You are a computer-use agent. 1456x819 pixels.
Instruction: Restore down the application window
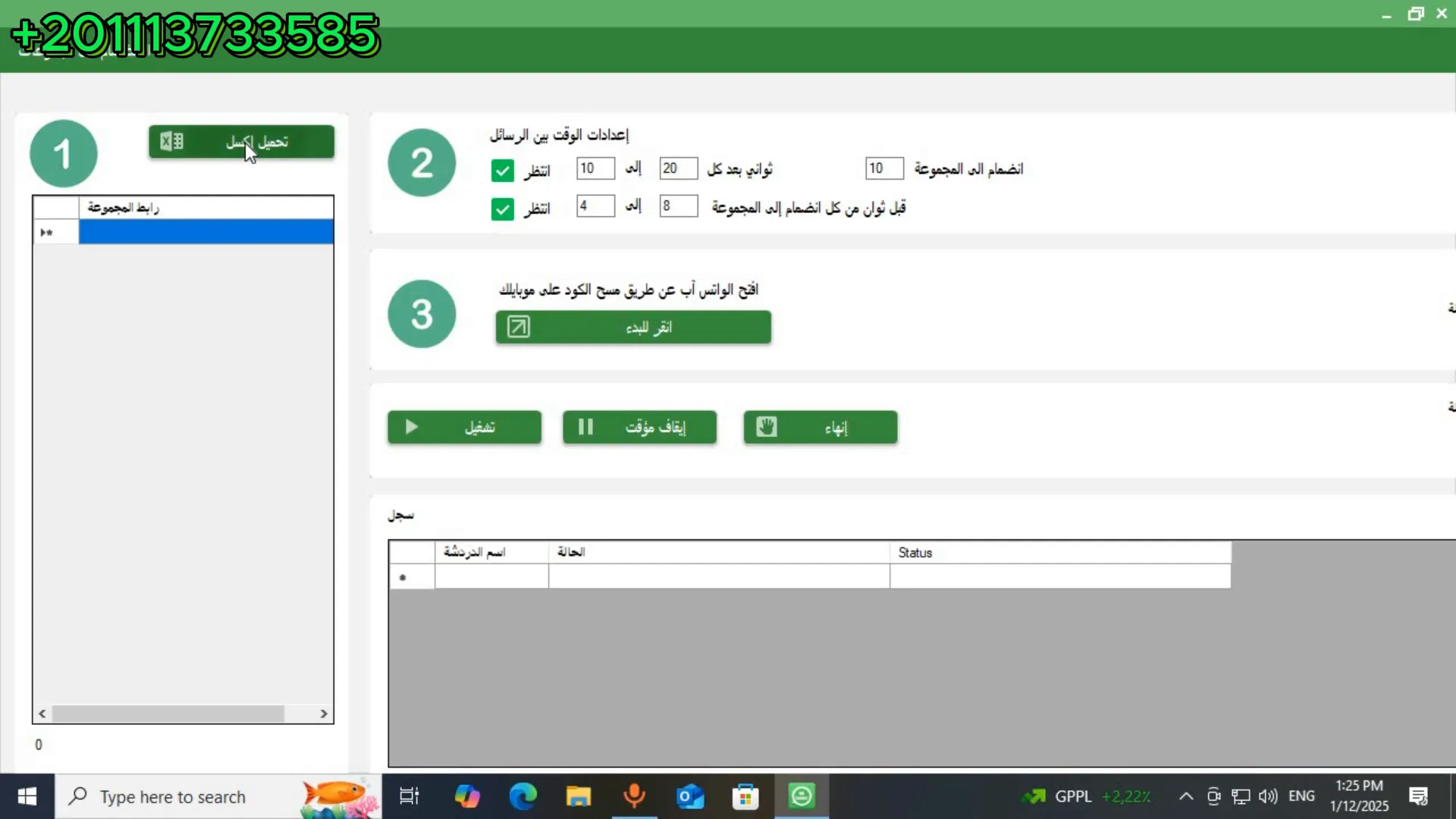[x=1415, y=14]
